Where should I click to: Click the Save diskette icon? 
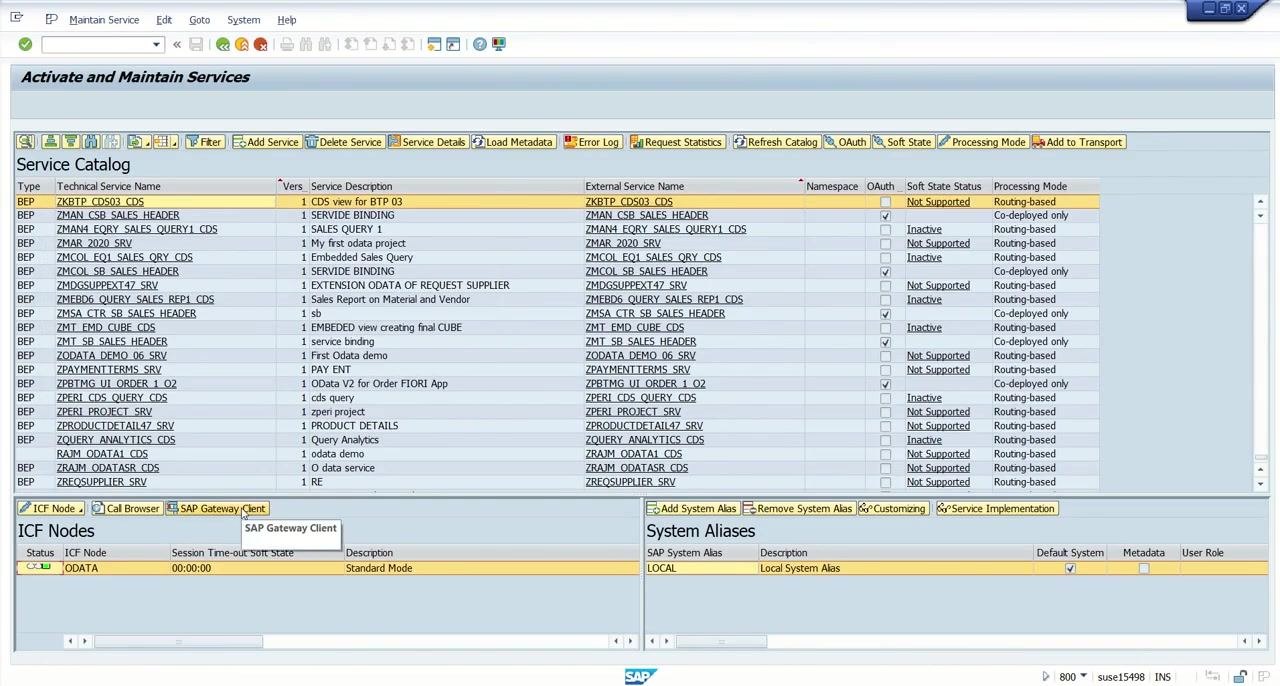point(196,44)
